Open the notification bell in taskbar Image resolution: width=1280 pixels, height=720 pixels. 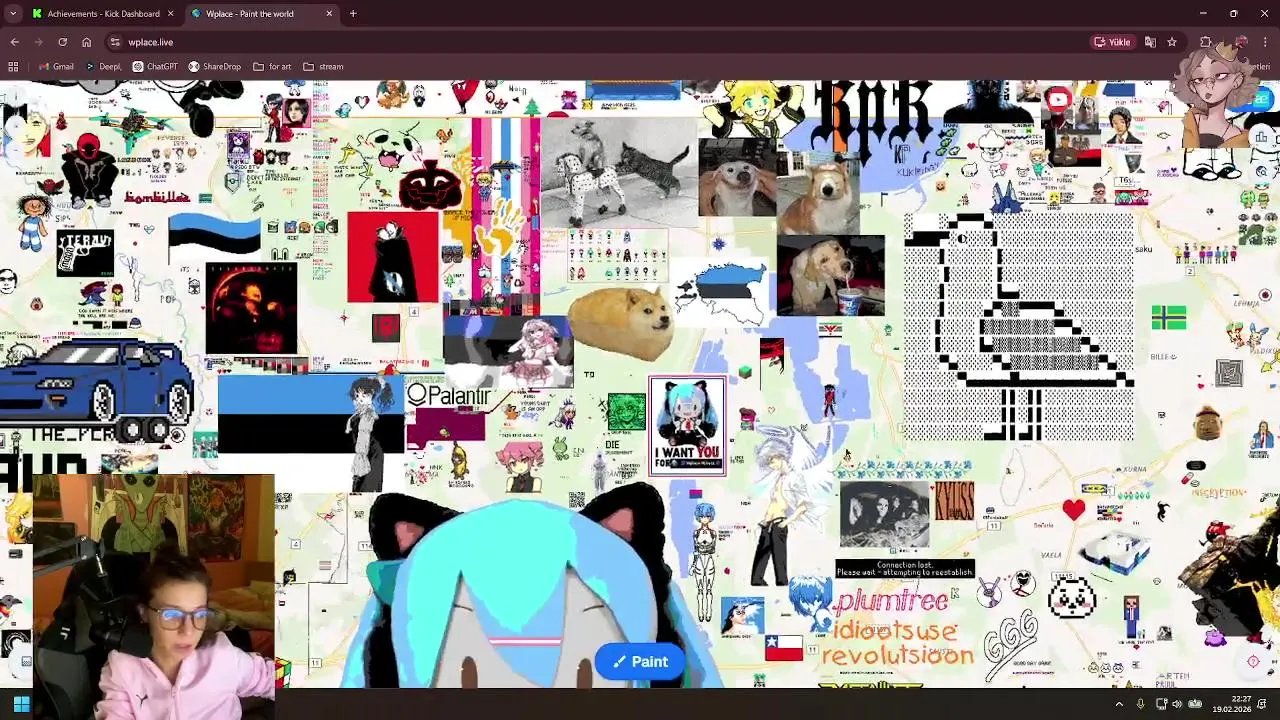tap(1262, 704)
